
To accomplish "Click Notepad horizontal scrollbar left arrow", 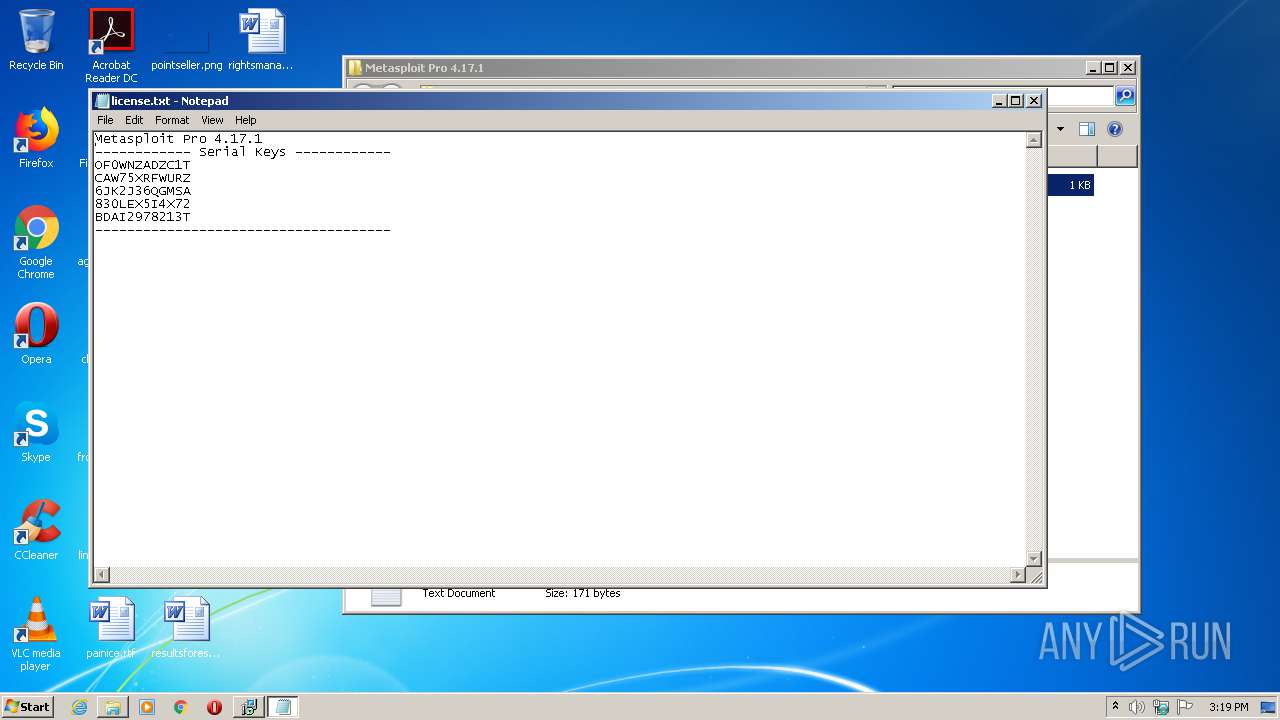I will [101, 575].
